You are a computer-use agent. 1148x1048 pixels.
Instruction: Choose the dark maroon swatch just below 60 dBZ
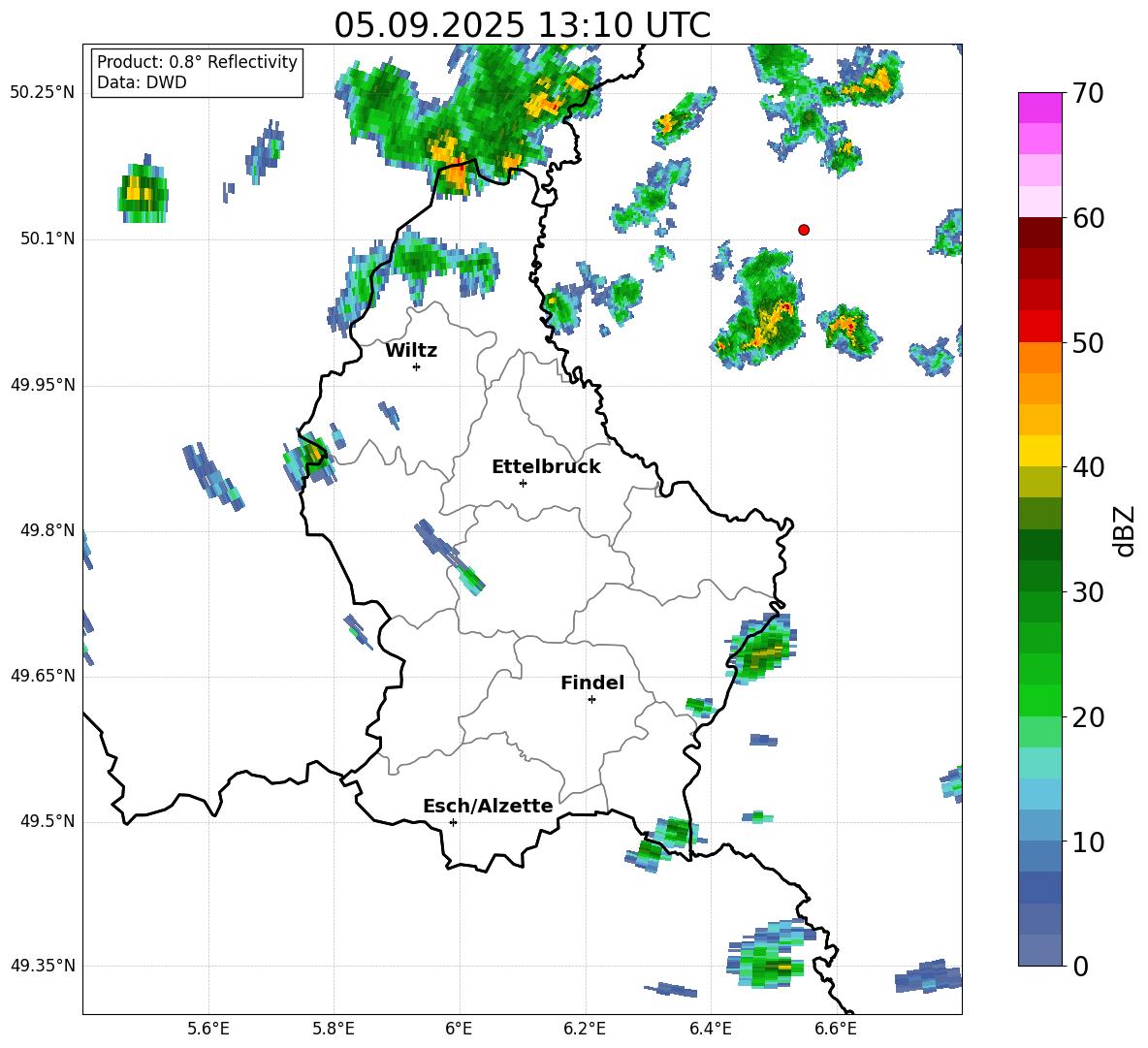click(1040, 233)
